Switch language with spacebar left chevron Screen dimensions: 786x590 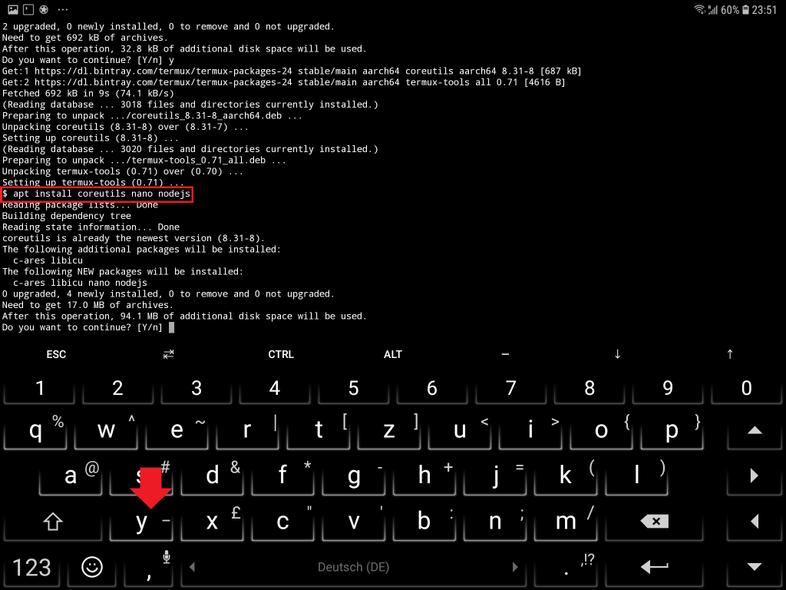coord(192,567)
